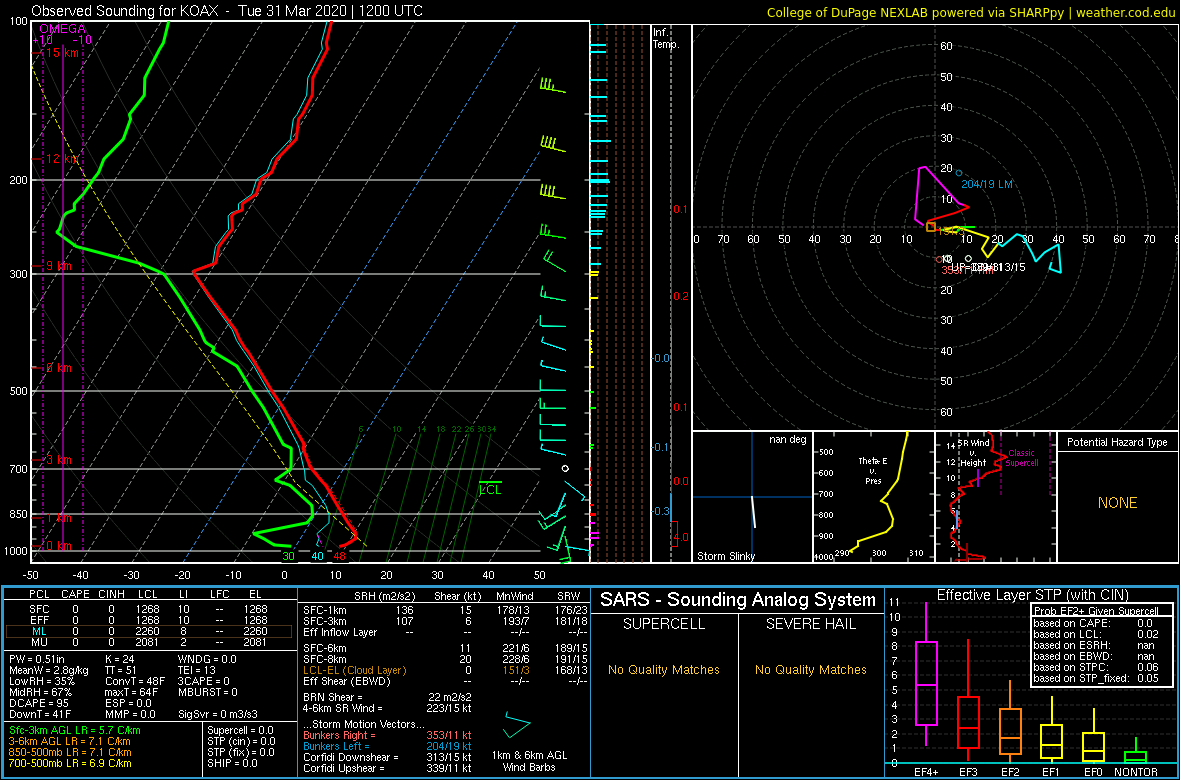Click the NONE hazard type text
Viewport: 1180px width, 780px height.
pyautogui.click(x=1117, y=503)
